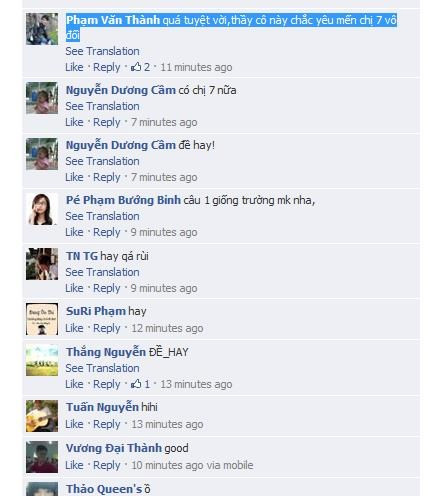
Task: Visit Thảo Queen's profile name link
Action: (x=104, y=489)
